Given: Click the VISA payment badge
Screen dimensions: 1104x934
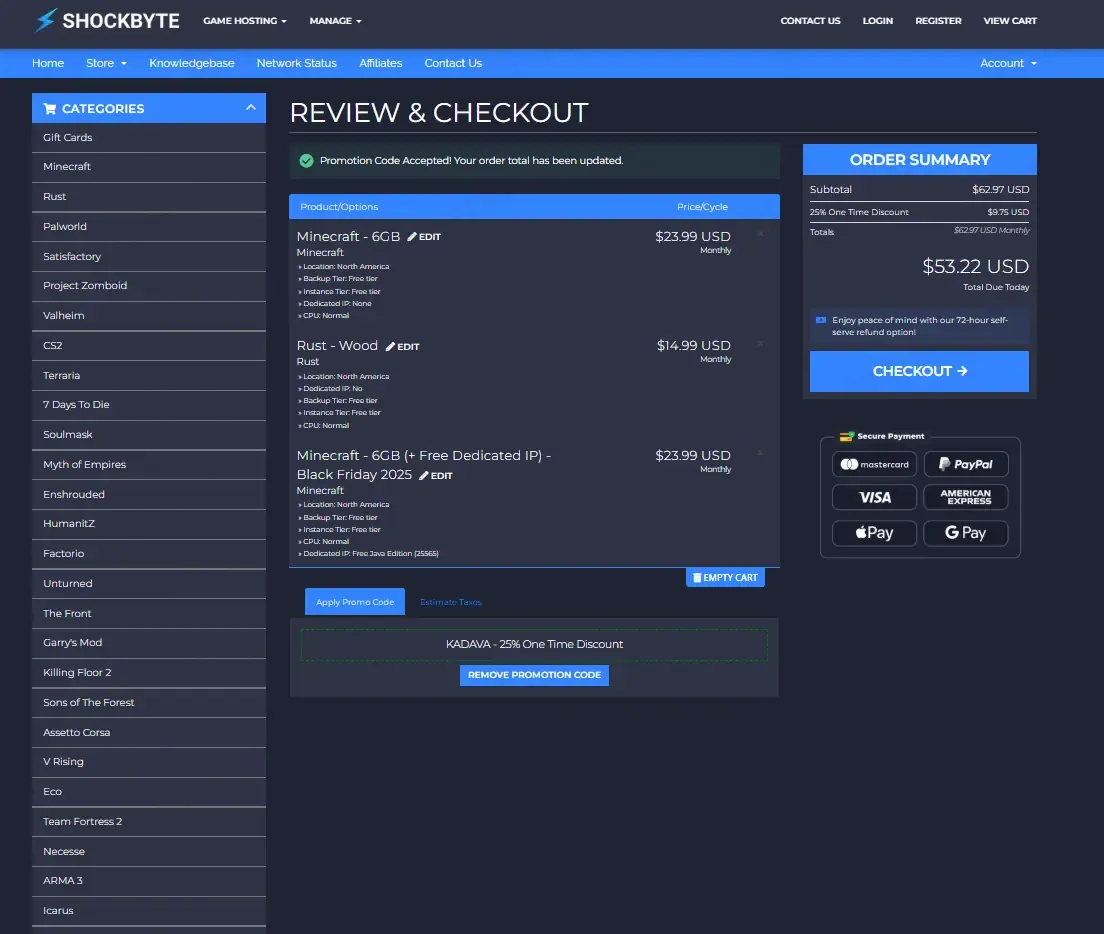Looking at the screenshot, I should [874, 498].
